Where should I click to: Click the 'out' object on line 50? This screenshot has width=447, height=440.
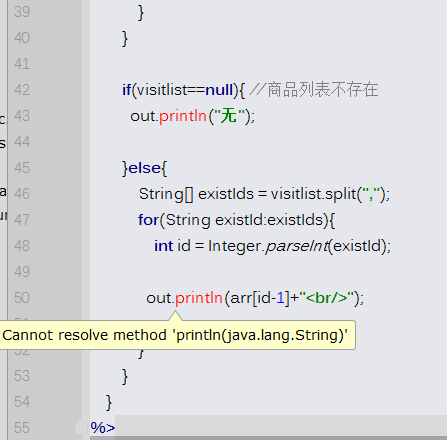point(159,298)
